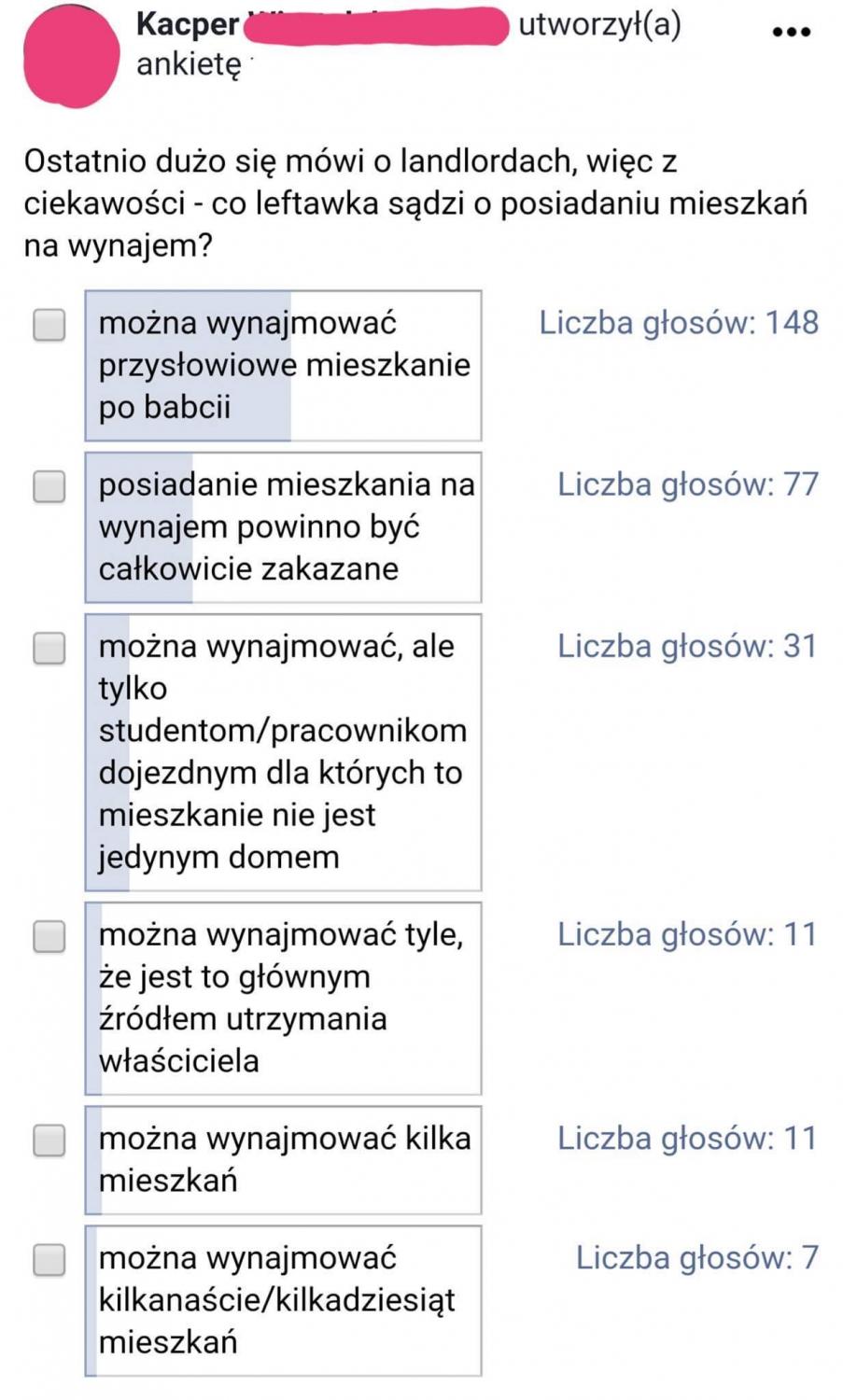The image size is (843, 1400).
Task: Show voters for 'Liczba głosów: 31'
Action: click(688, 647)
